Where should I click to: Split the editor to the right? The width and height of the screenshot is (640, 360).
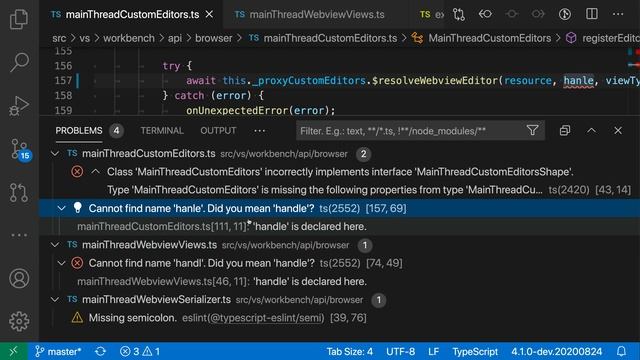point(591,14)
